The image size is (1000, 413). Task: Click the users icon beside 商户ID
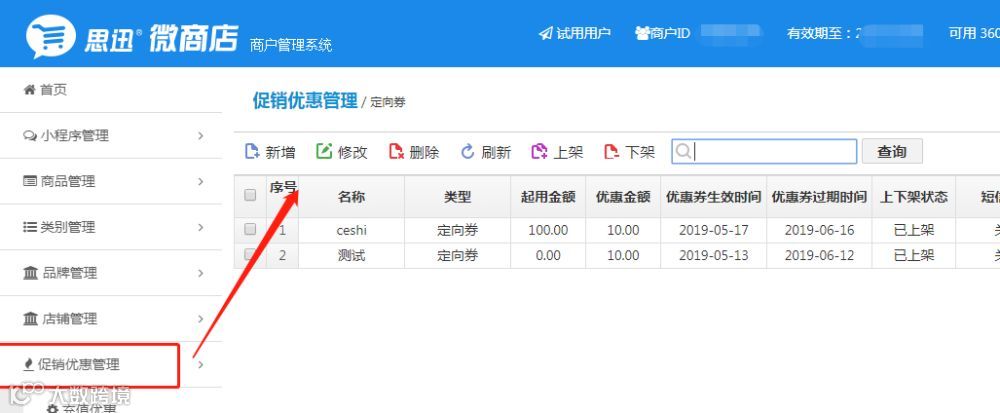[x=642, y=33]
